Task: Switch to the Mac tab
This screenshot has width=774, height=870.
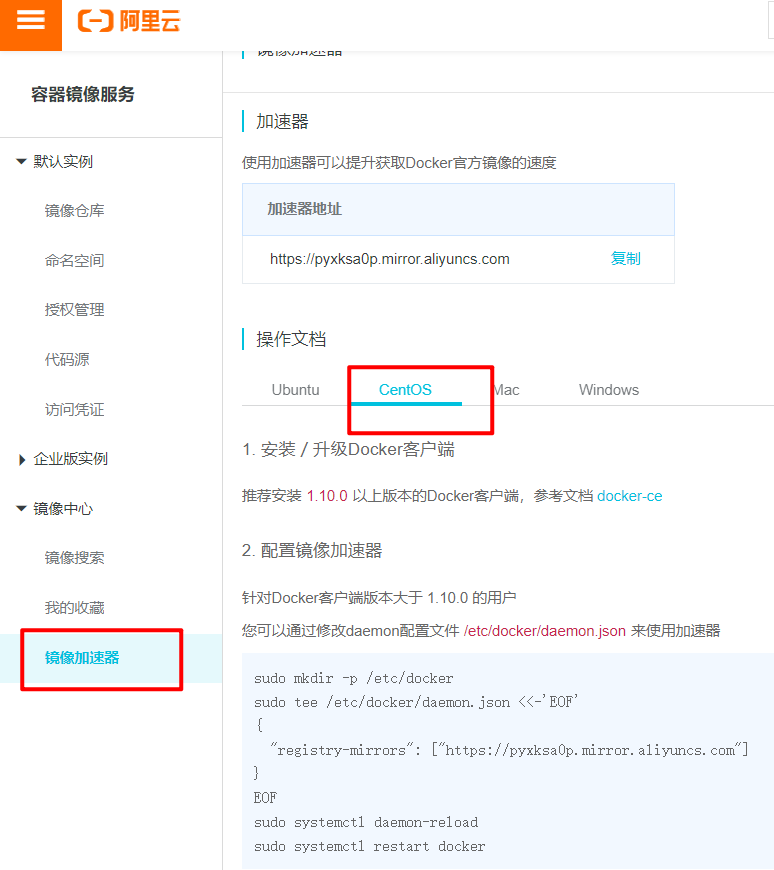Action: click(507, 390)
